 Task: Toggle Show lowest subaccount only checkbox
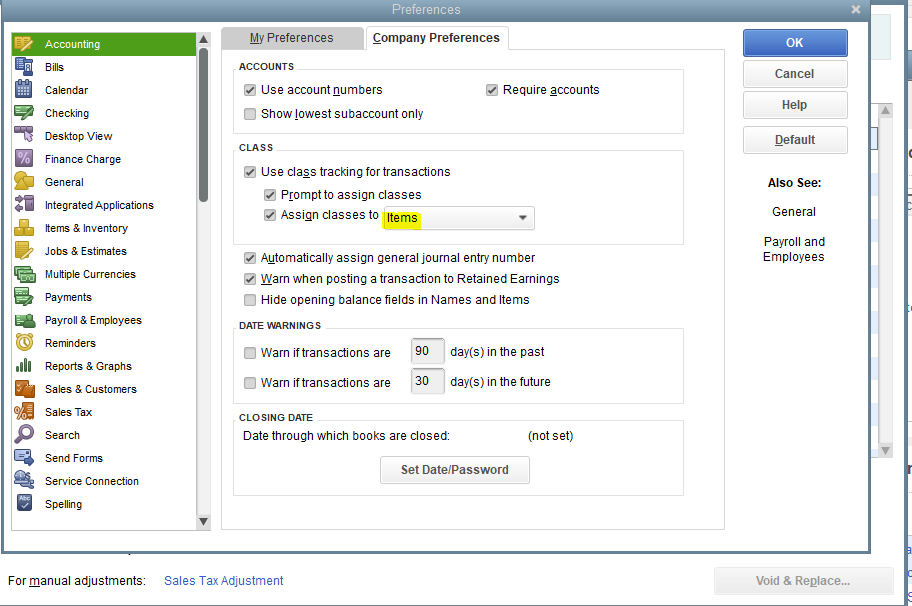tap(250, 114)
